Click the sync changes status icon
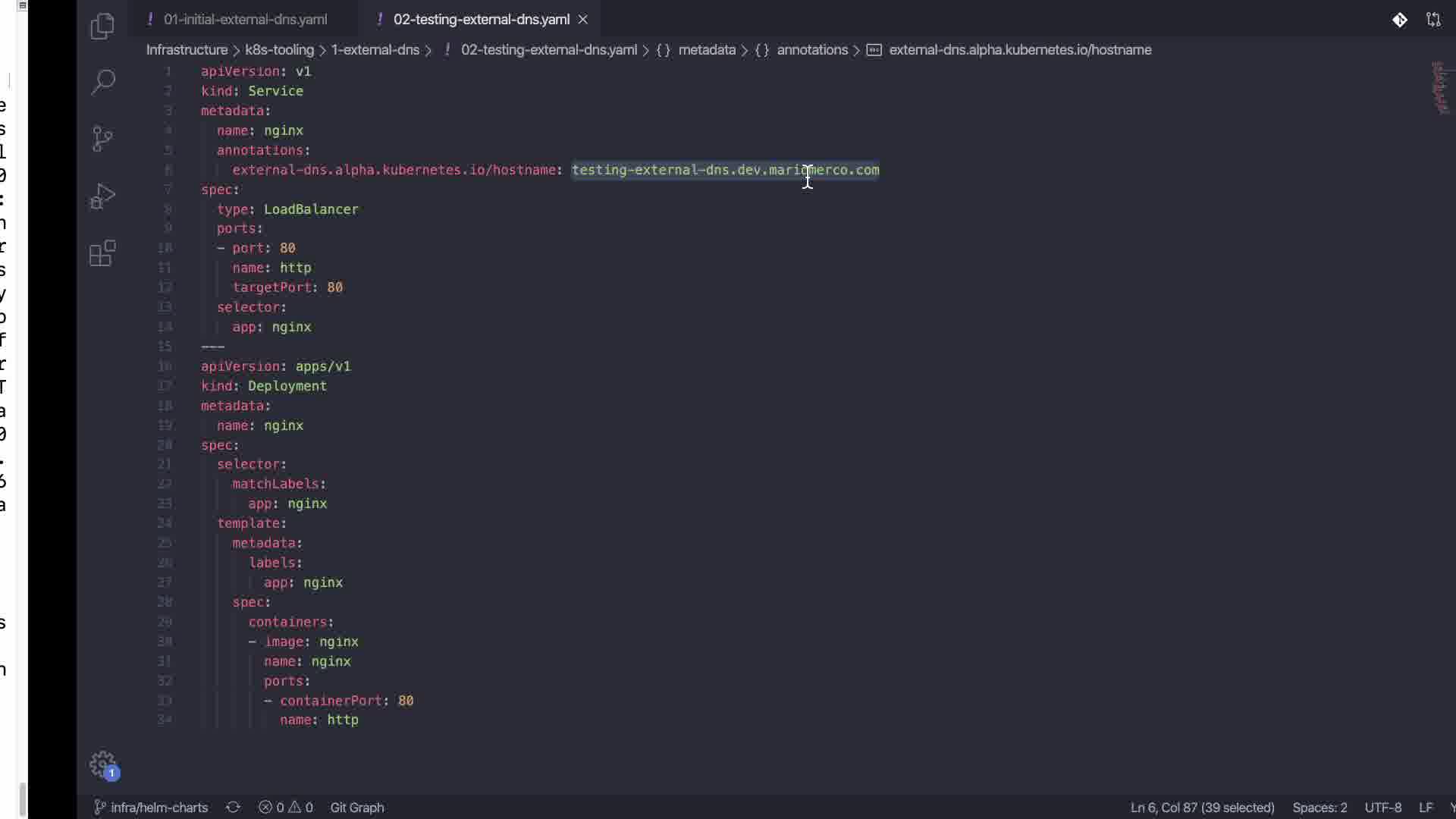The image size is (1456, 819). click(x=233, y=808)
